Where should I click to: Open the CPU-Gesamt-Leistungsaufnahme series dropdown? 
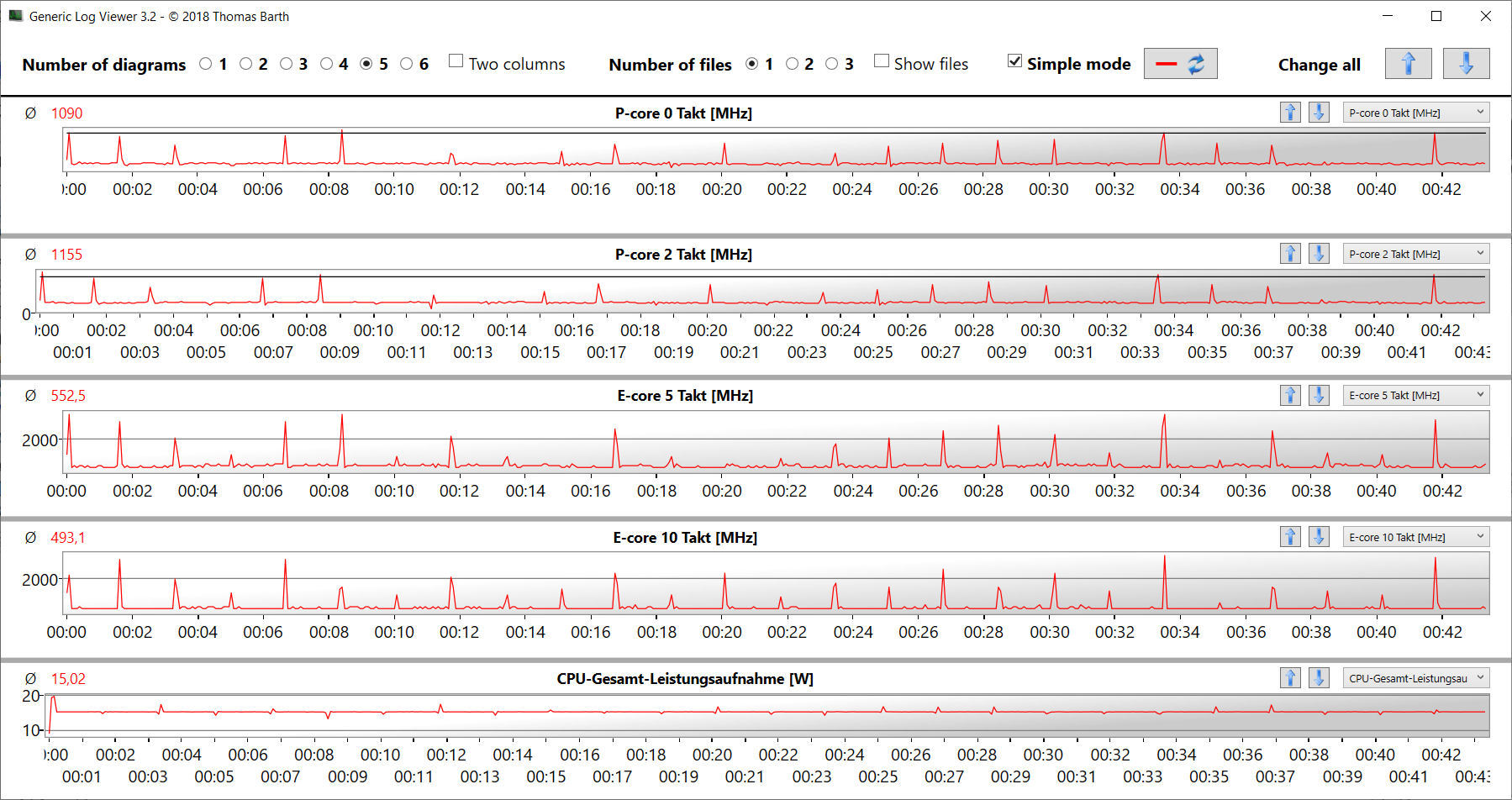click(1415, 678)
